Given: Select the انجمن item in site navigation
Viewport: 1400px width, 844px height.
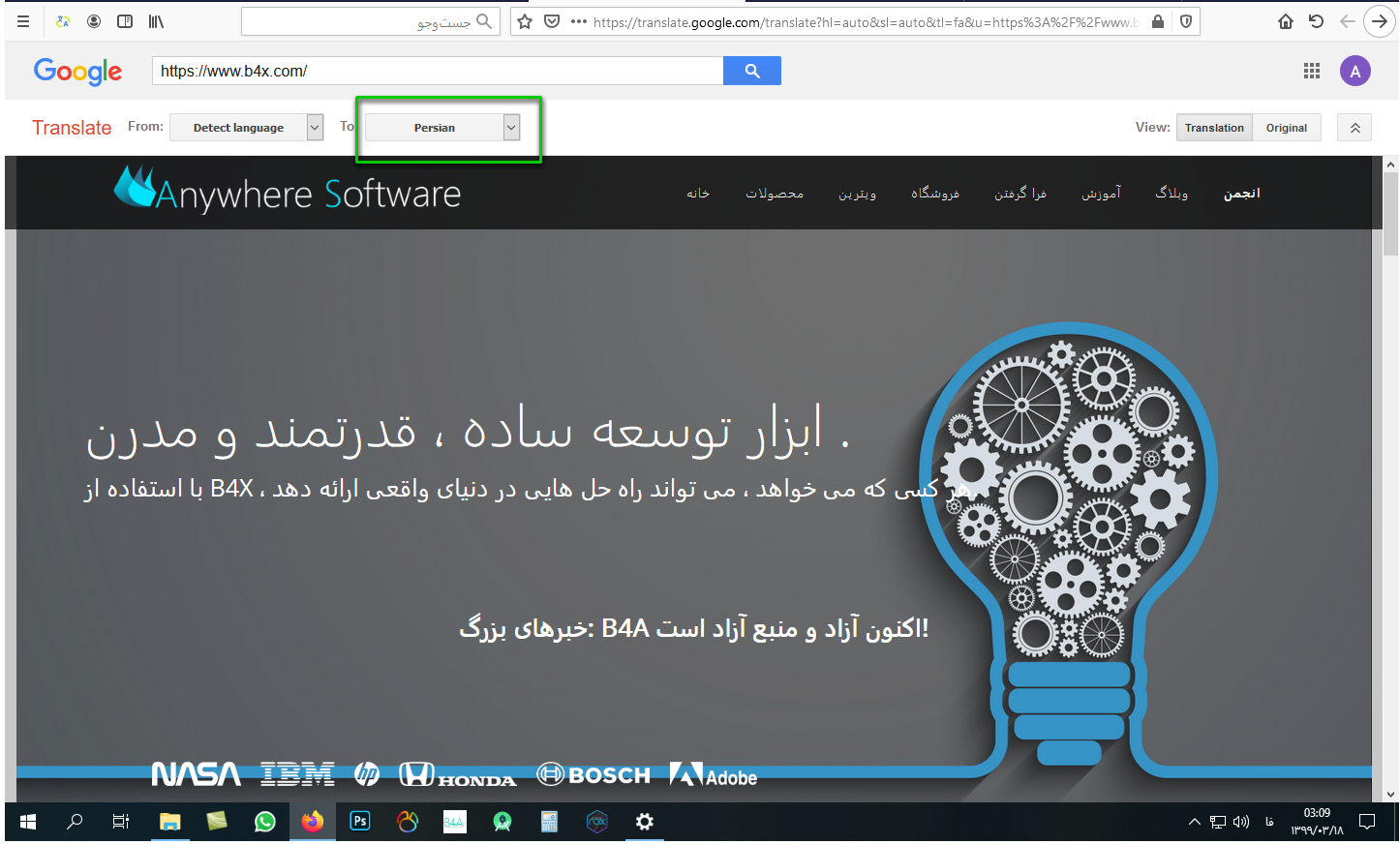Looking at the screenshot, I should tap(1241, 193).
